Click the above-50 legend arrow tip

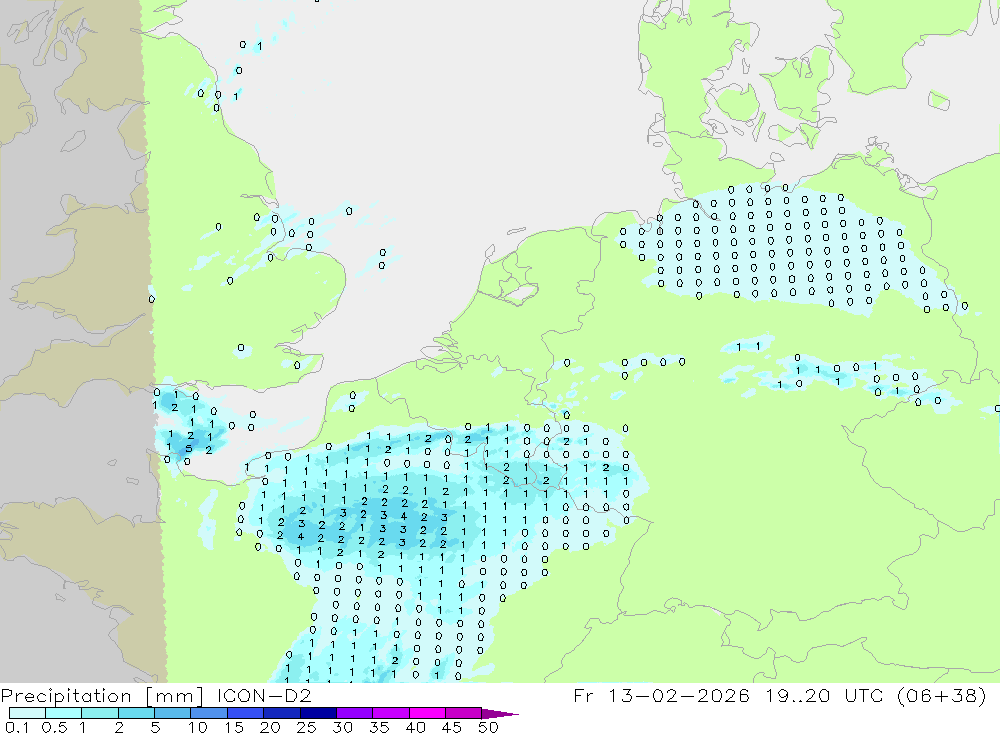[x=501, y=713]
